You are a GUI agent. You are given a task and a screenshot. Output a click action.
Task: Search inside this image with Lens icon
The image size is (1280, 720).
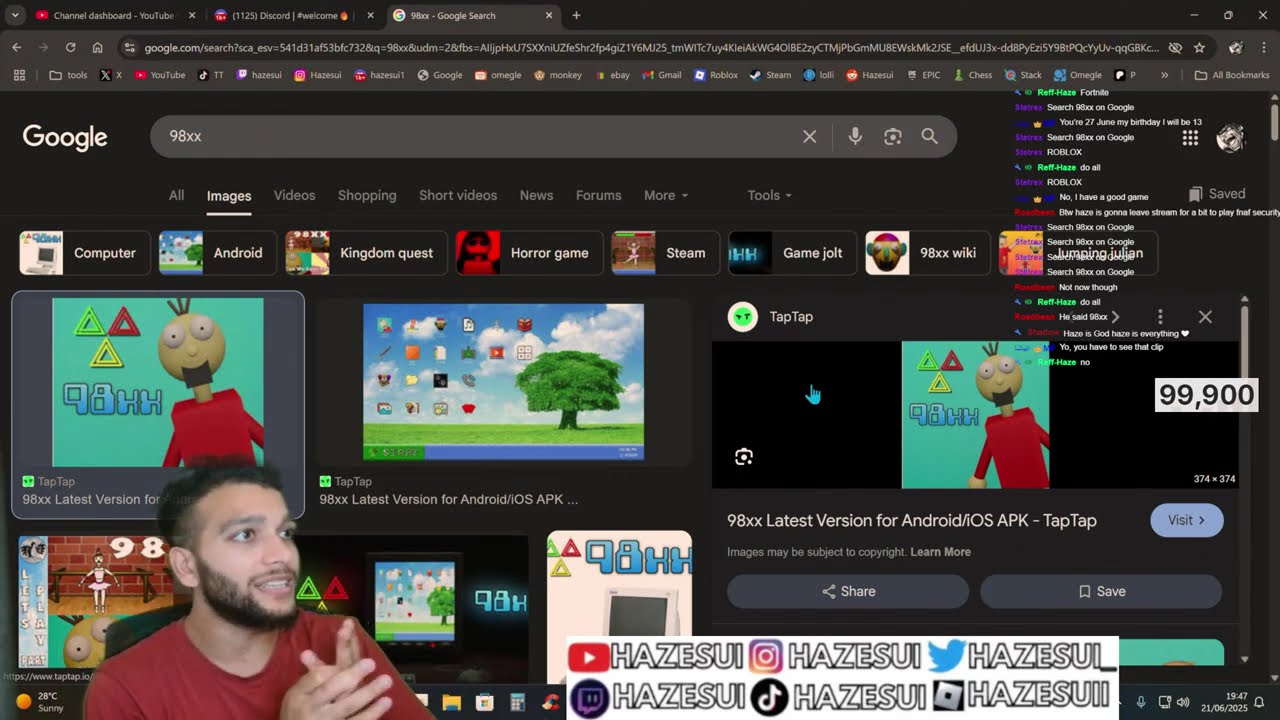pos(744,457)
